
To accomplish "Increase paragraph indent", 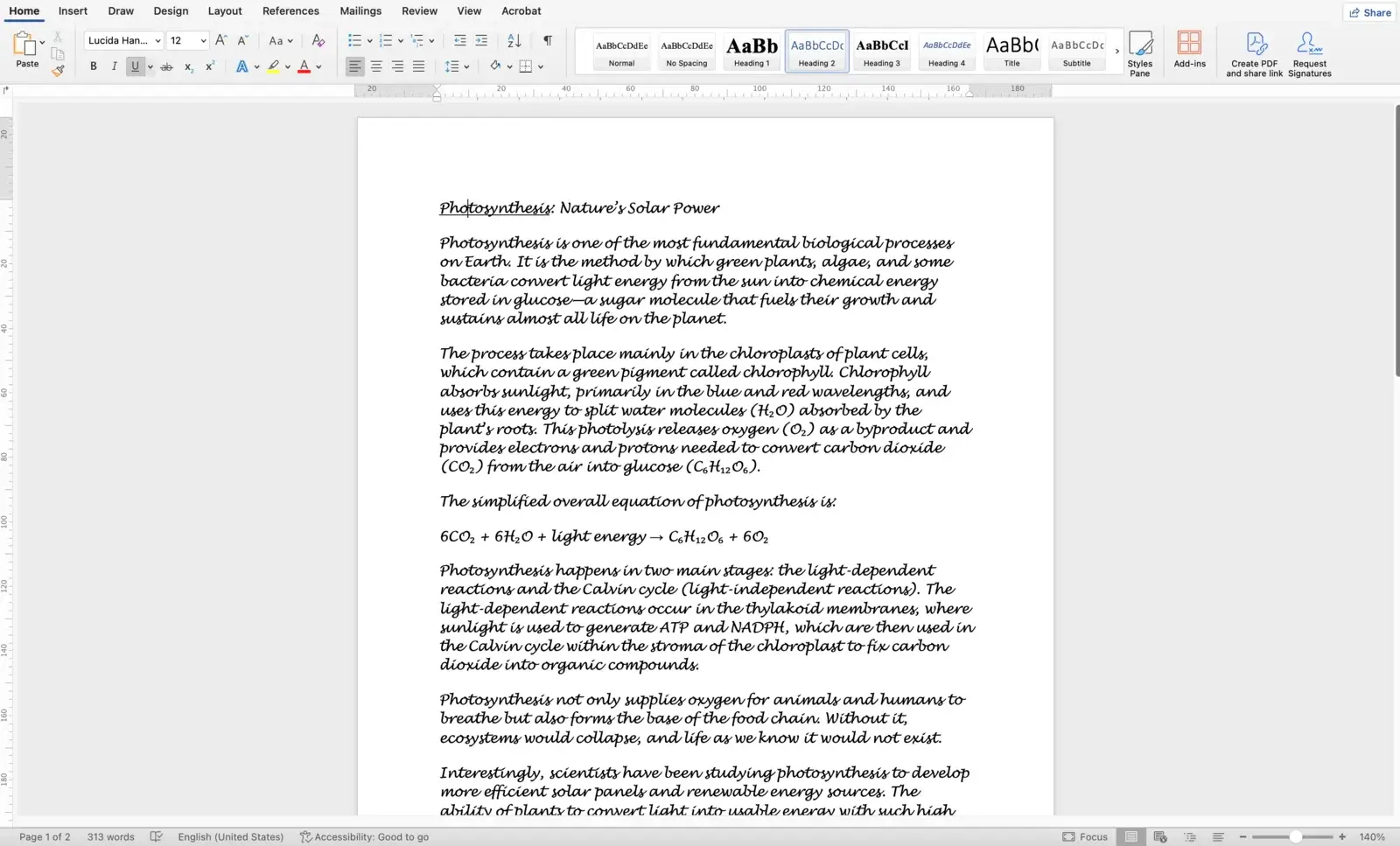I will [481, 40].
